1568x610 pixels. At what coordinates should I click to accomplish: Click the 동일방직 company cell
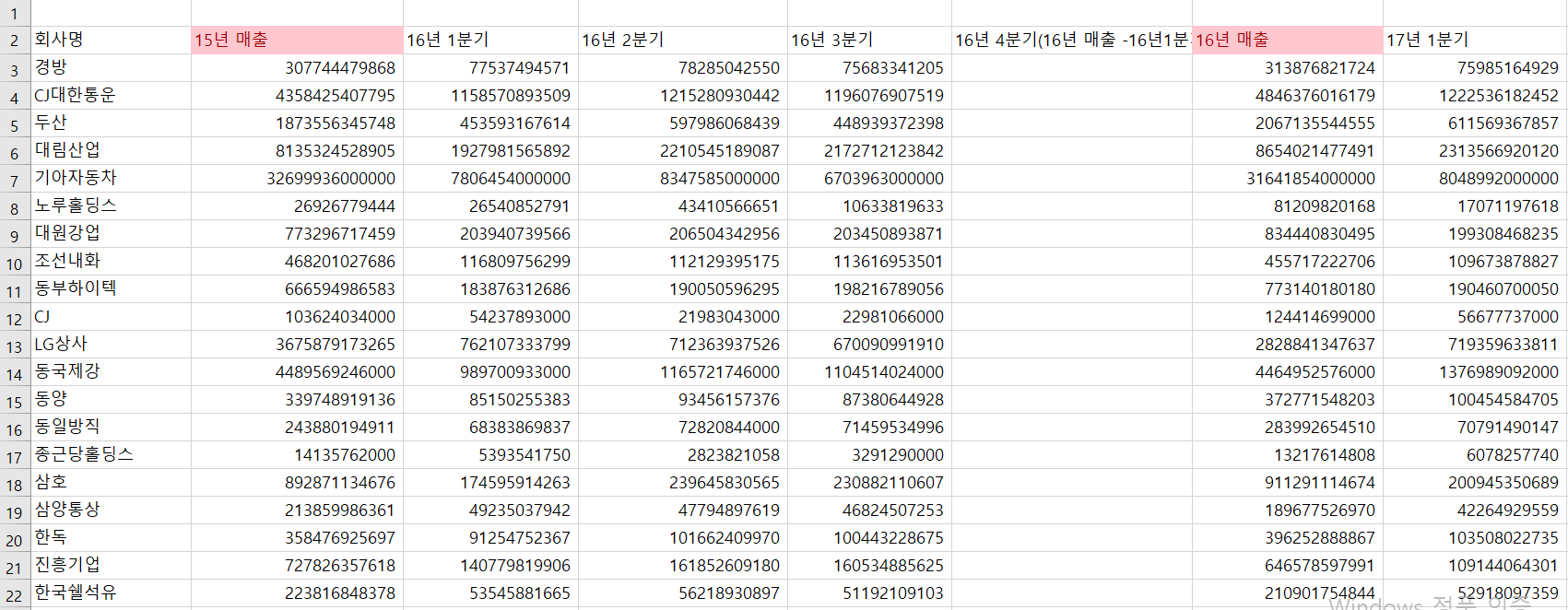(x=111, y=427)
